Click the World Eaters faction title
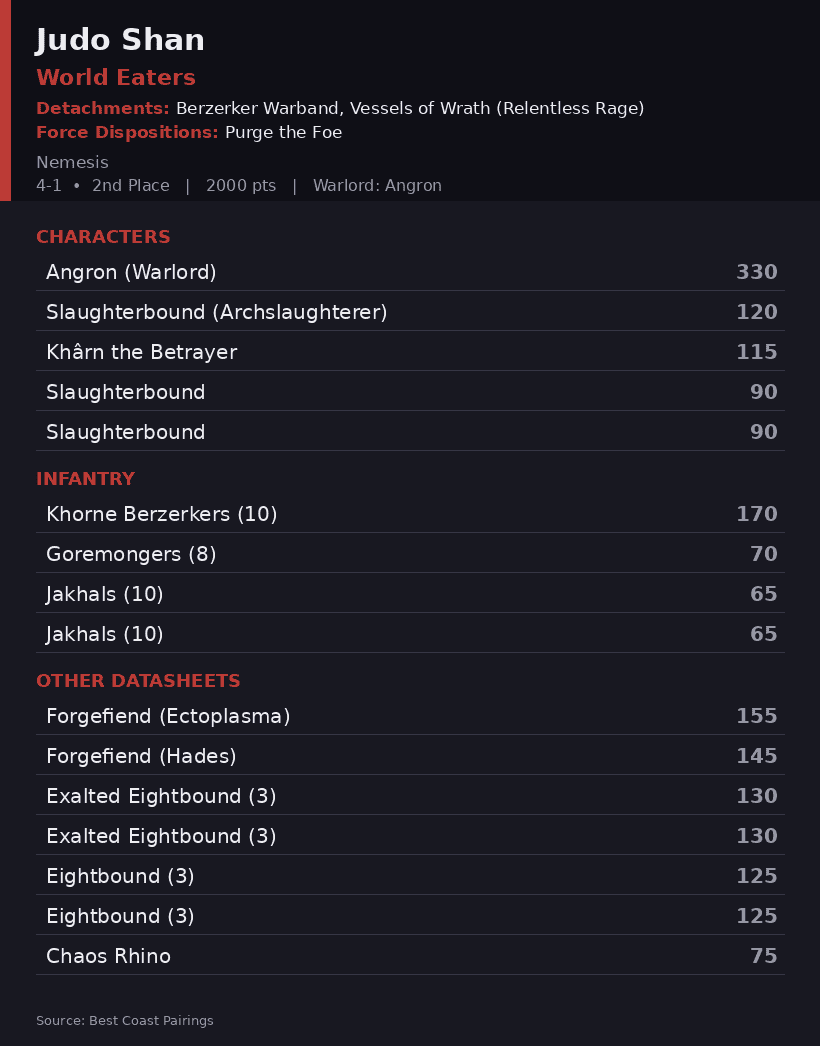 pos(116,77)
